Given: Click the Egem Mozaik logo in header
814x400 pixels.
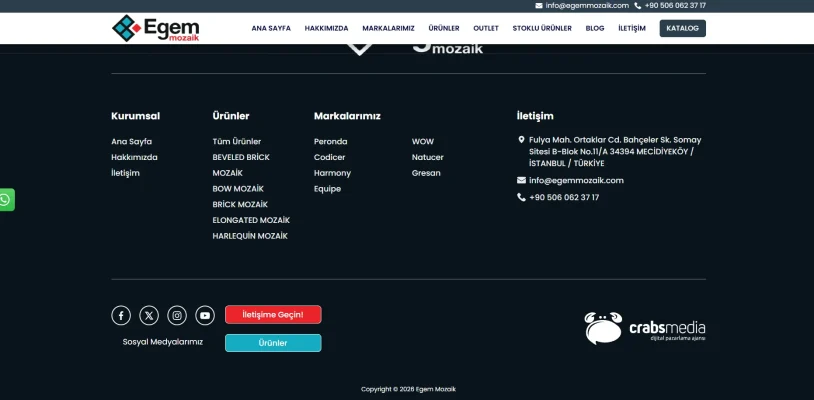Looking at the screenshot, I should [156, 28].
